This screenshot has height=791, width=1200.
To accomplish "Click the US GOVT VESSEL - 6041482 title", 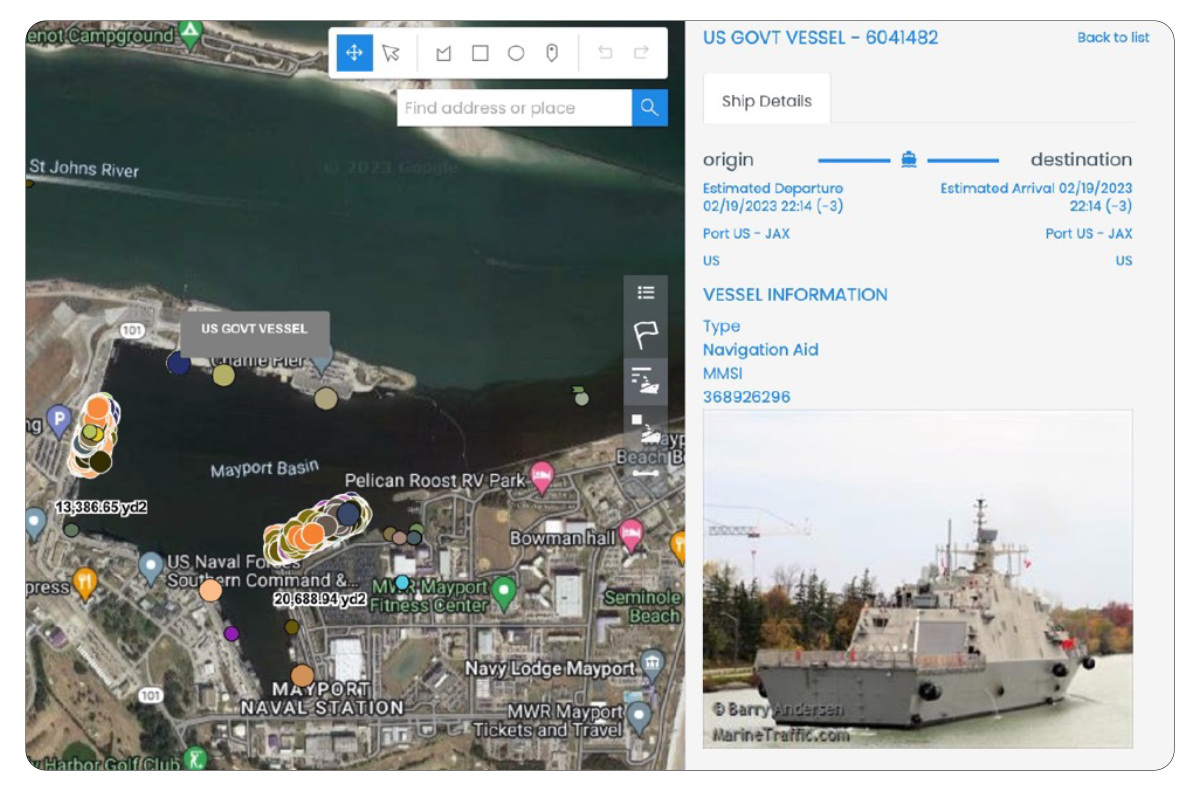I will click(820, 37).
